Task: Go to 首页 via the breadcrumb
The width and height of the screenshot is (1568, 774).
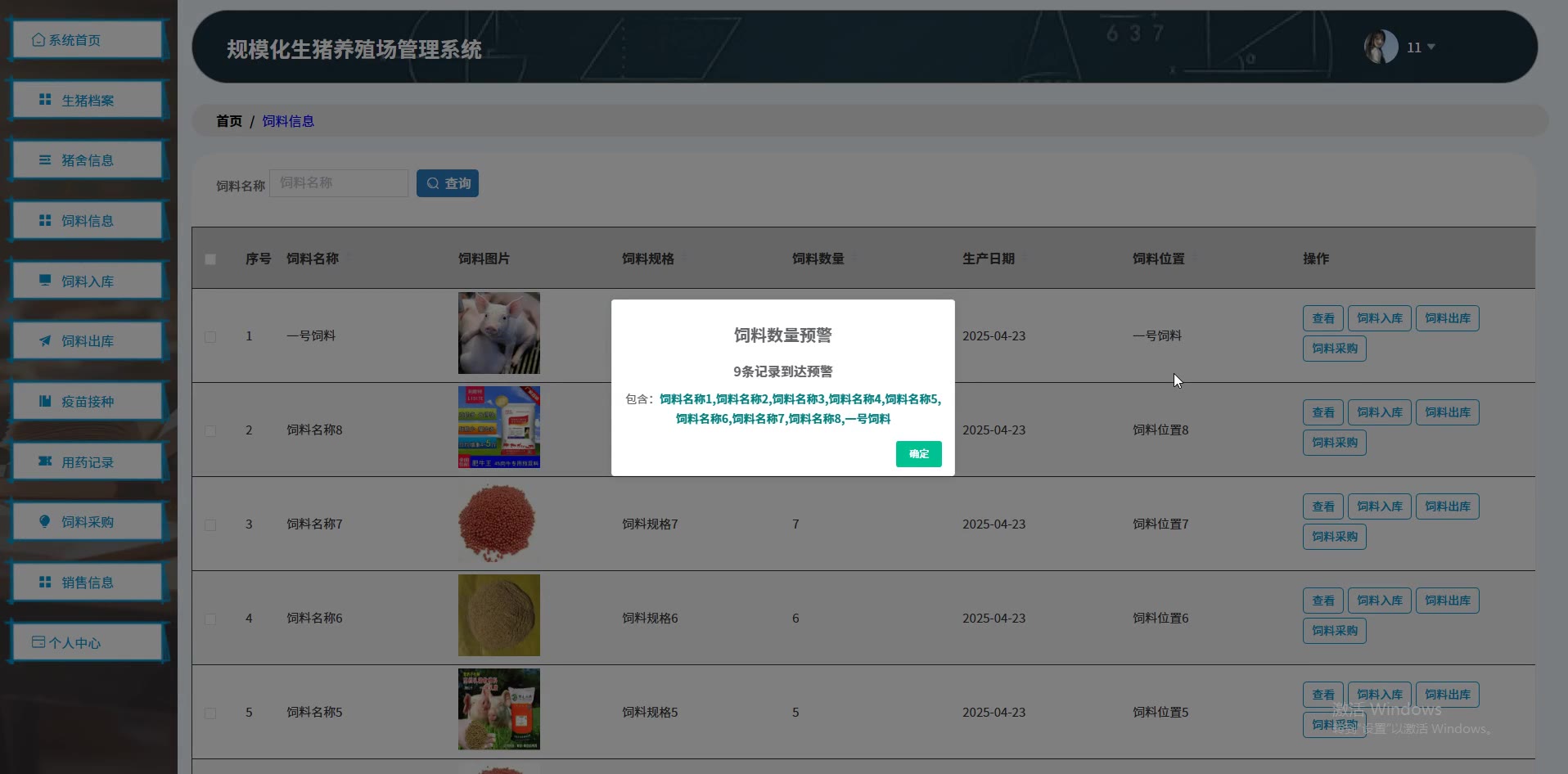Action: pos(229,121)
